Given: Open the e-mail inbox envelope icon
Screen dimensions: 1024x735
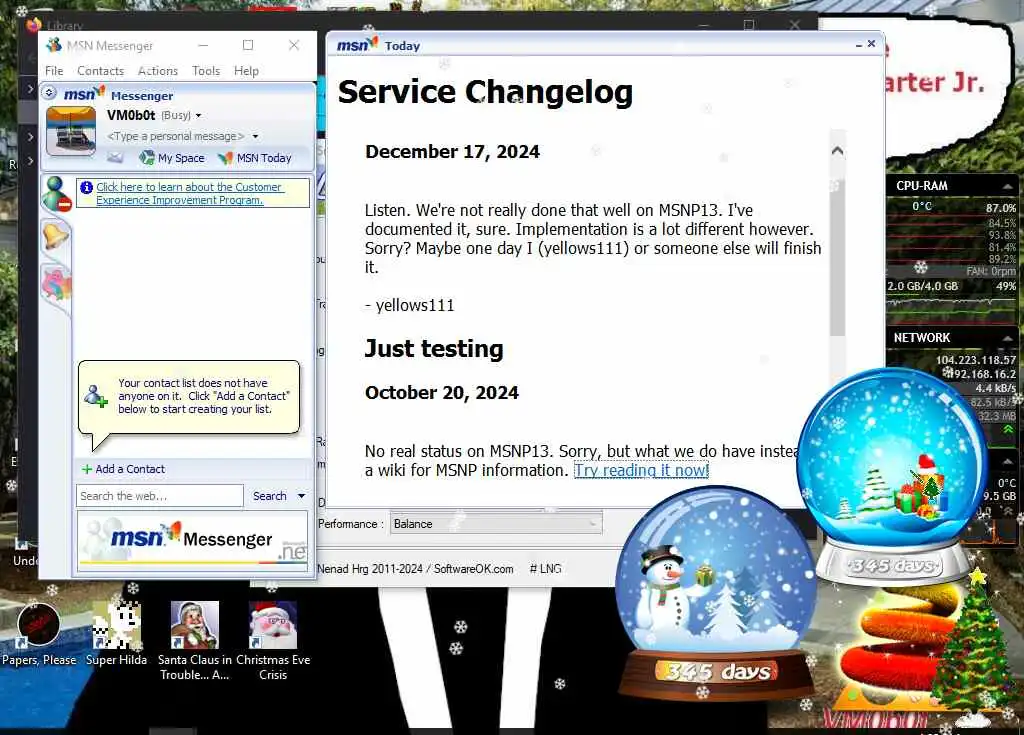Looking at the screenshot, I should pos(115,157).
